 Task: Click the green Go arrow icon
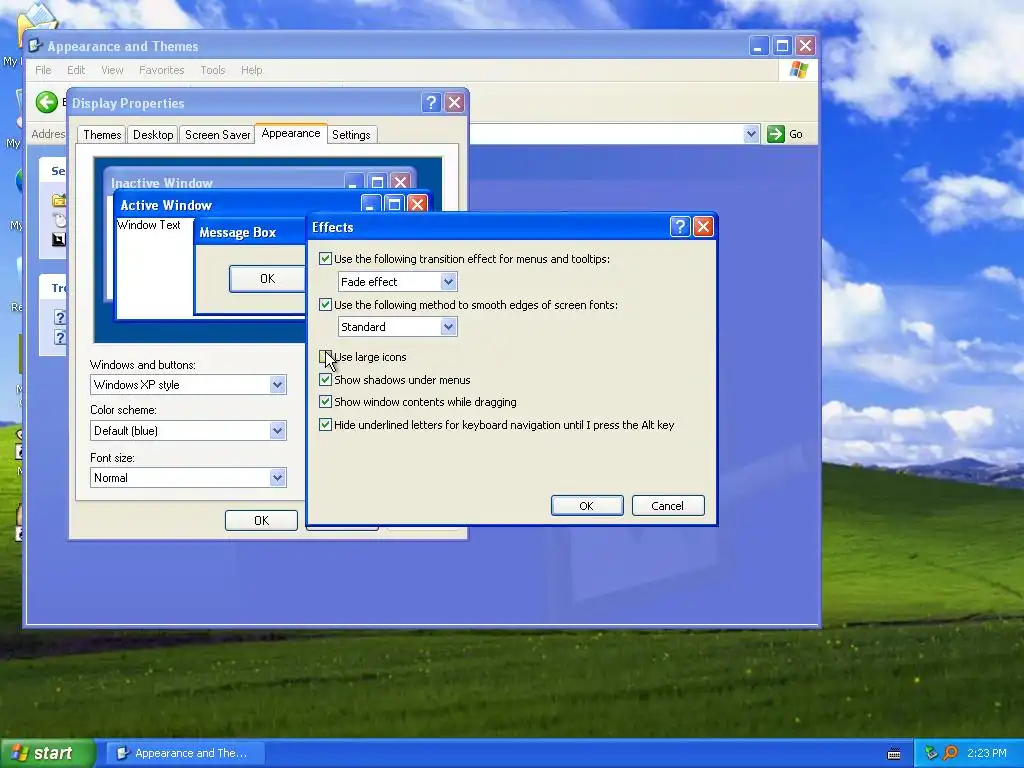(x=775, y=134)
